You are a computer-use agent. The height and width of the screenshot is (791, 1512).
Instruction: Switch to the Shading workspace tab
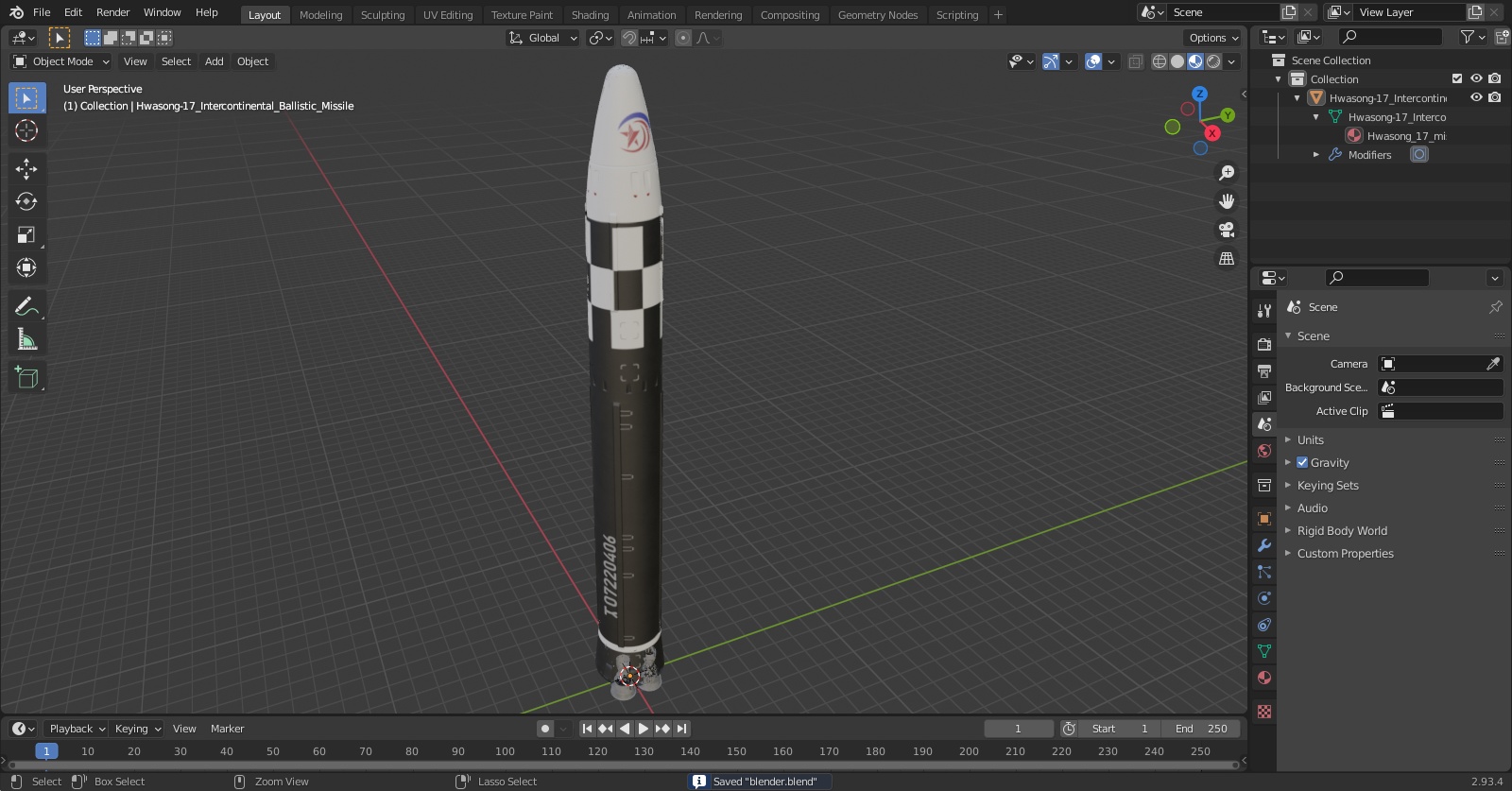[590, 15]
